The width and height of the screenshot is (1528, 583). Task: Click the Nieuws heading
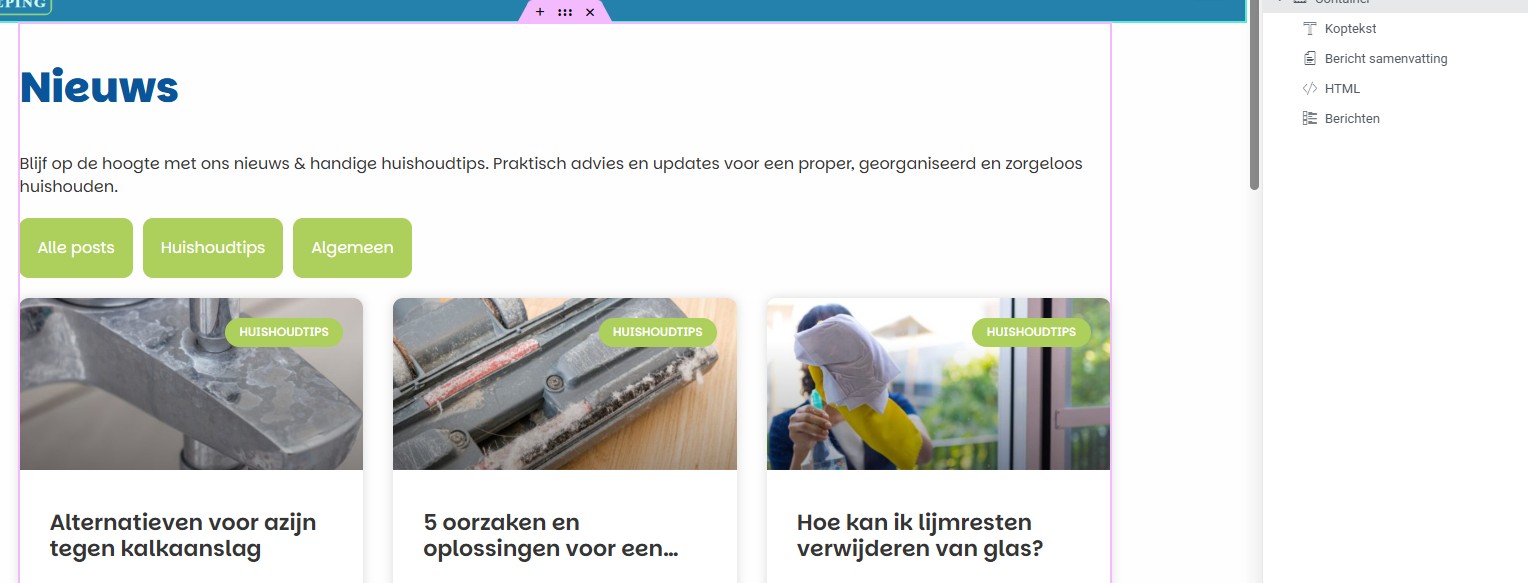99,87
